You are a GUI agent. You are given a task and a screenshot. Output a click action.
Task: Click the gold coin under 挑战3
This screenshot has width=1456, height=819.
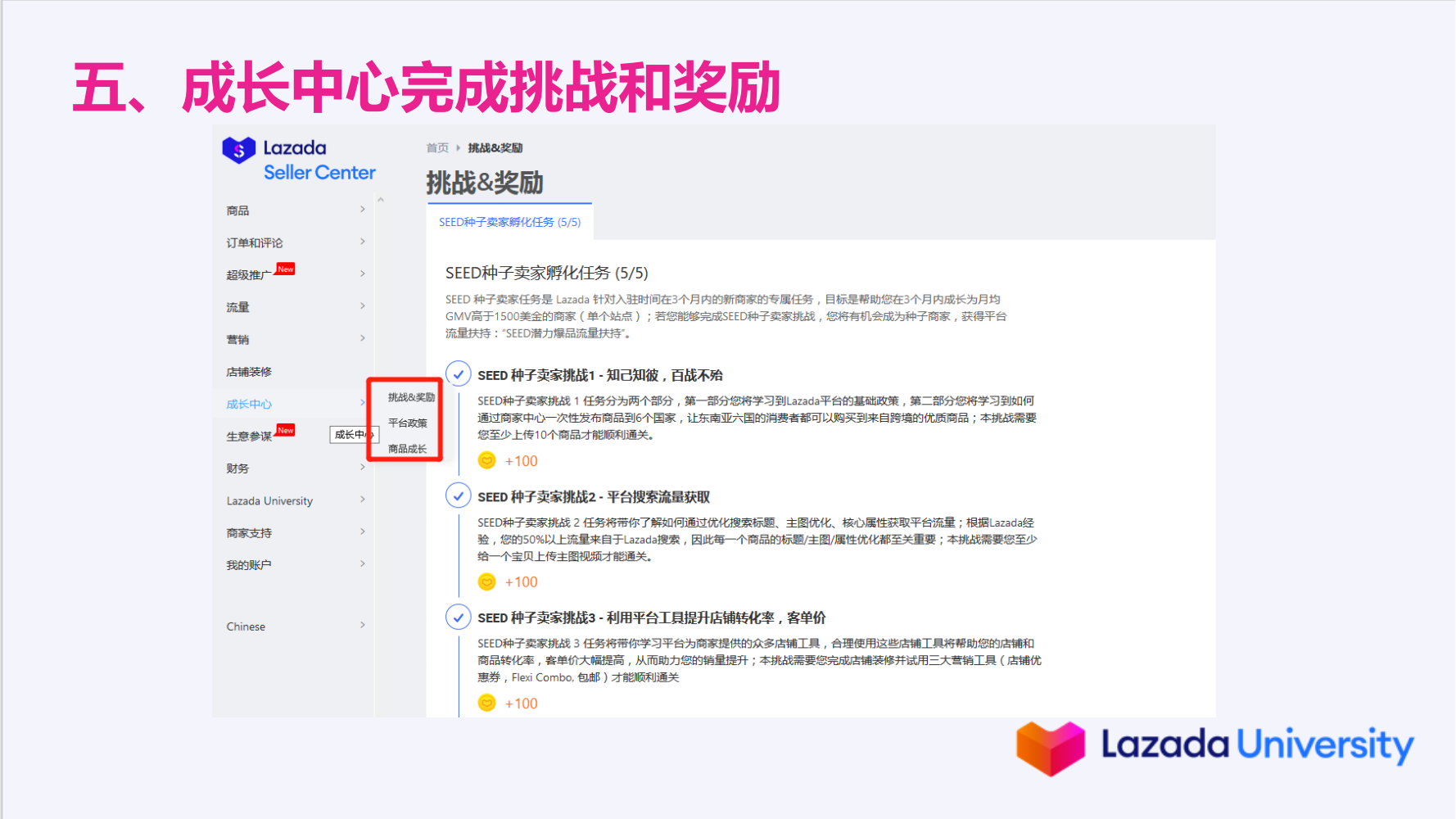pos(487,703)
